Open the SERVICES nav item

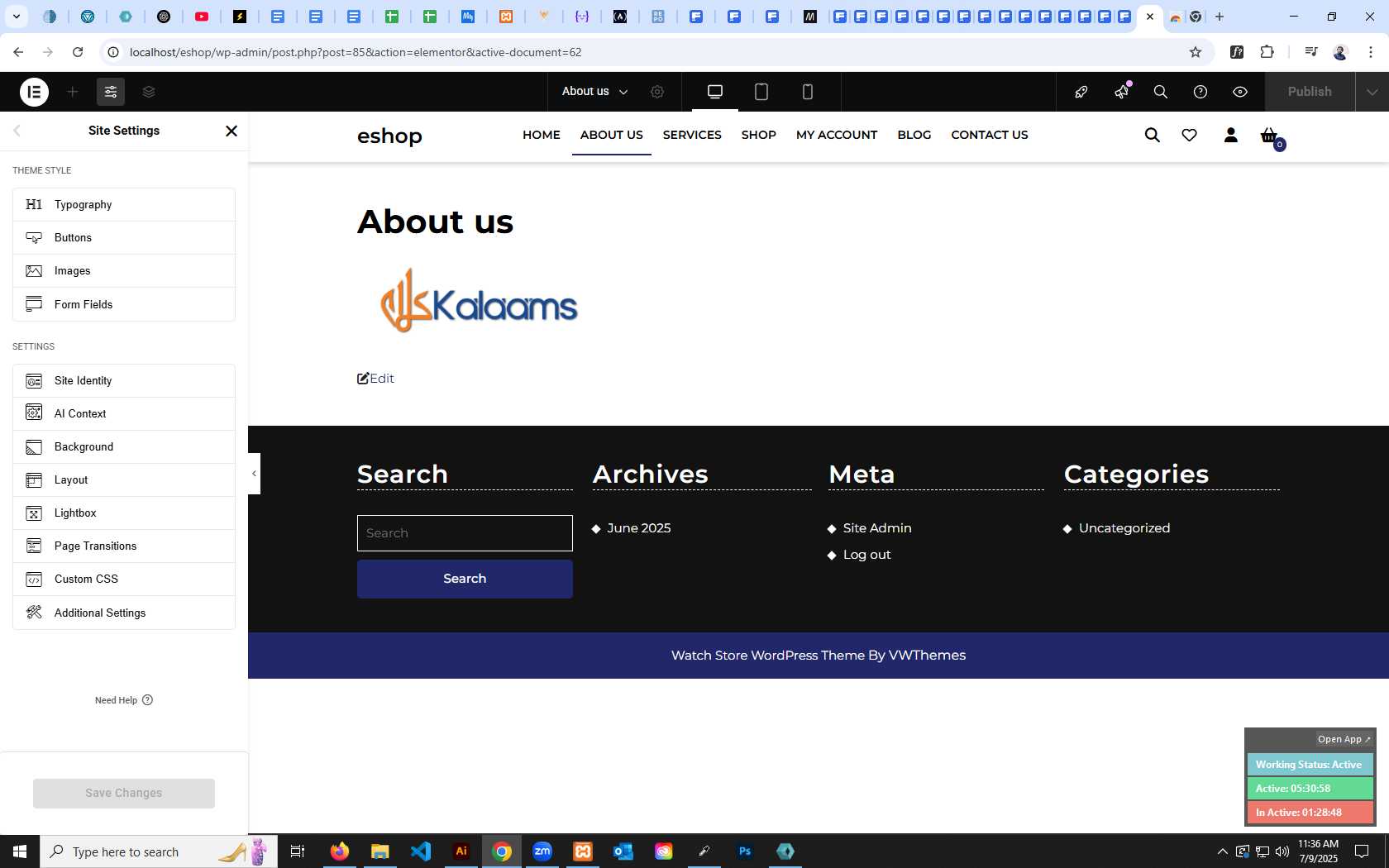pos(692,135)
